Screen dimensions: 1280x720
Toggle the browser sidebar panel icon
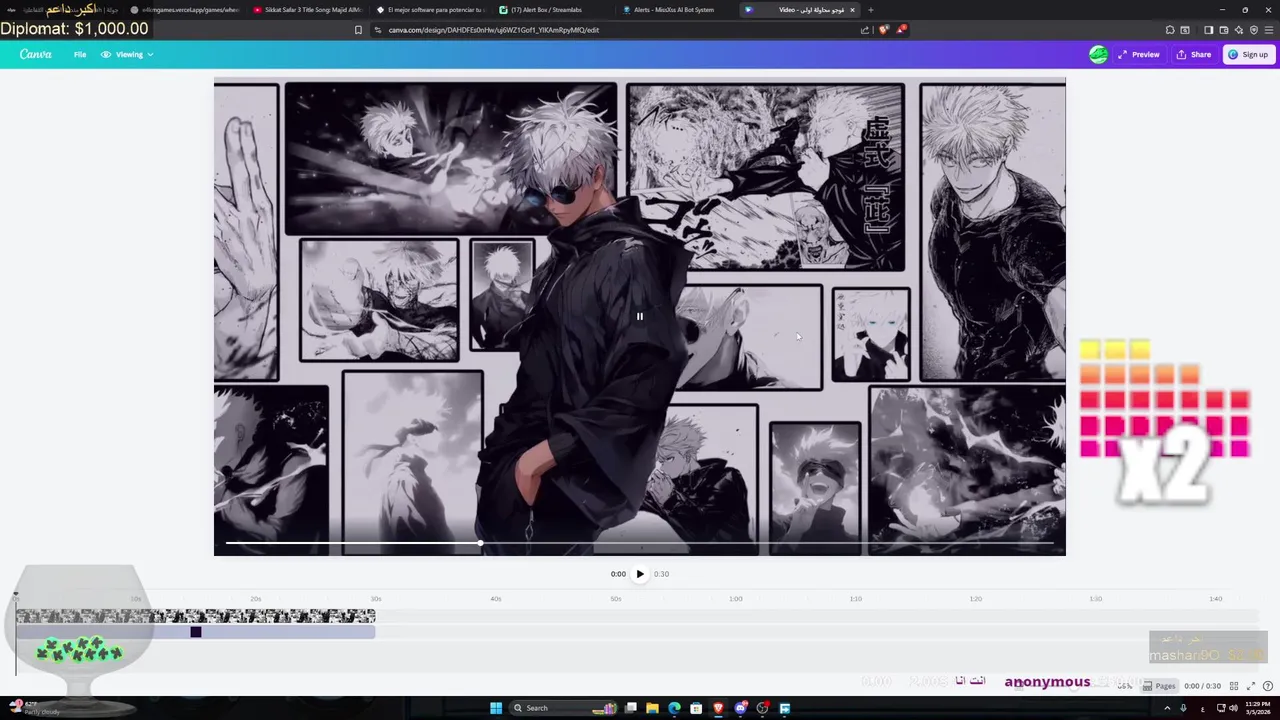click(x=1208, y=30)
